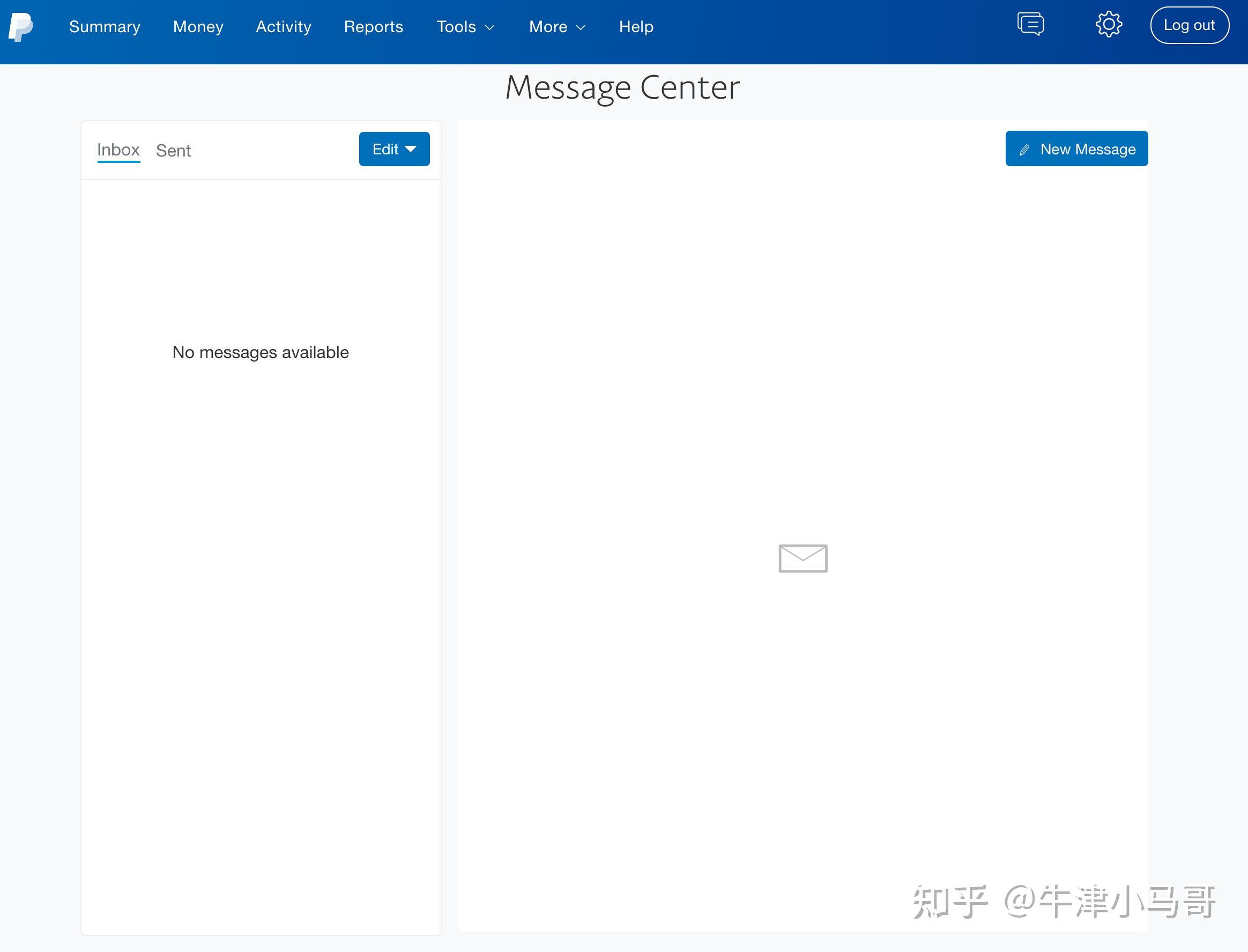Click the PayPal logo
Image resolution: width=1248 pixels, height=952 pixels.
20,26
